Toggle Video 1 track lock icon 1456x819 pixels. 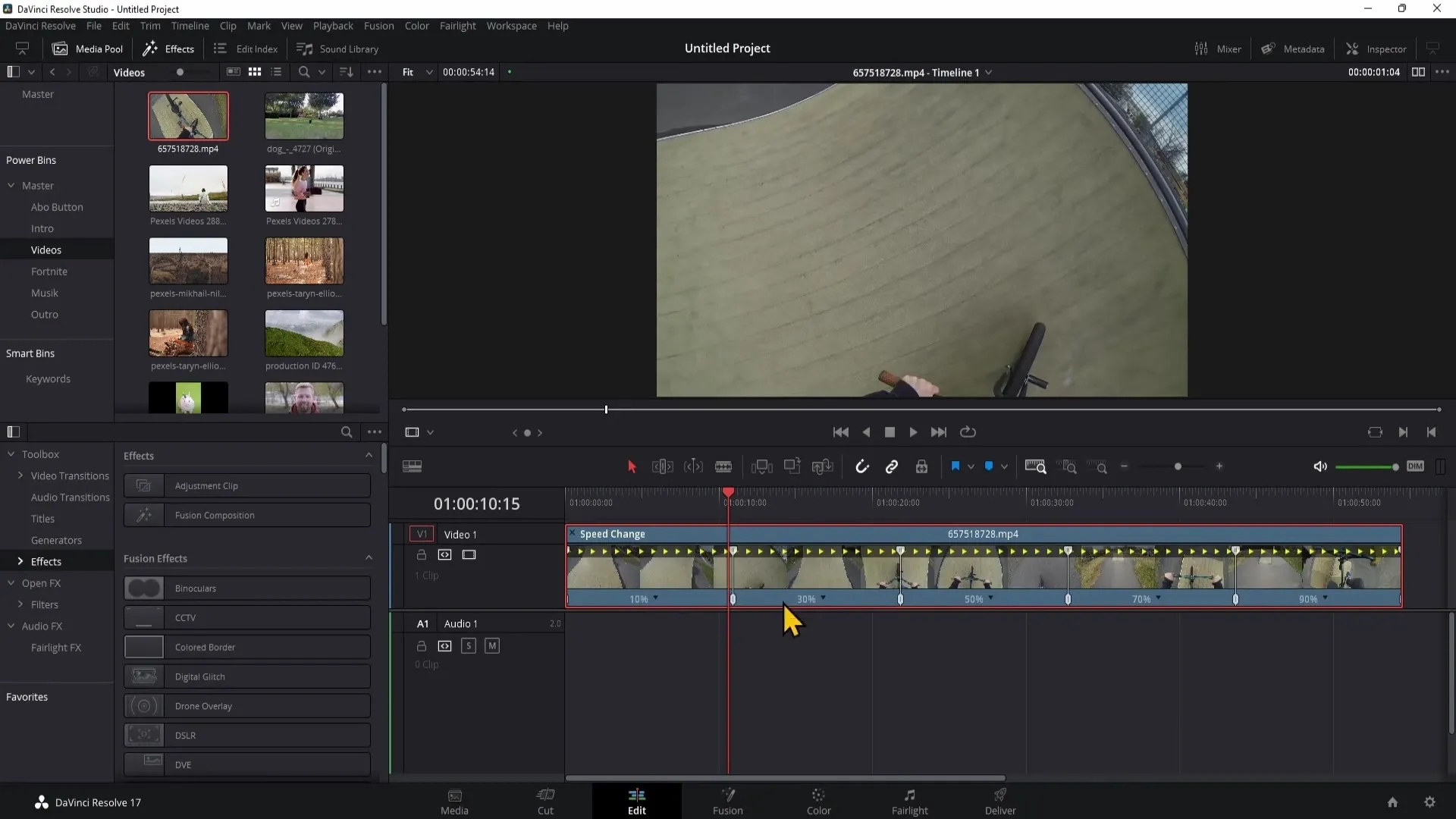[421, 554]
